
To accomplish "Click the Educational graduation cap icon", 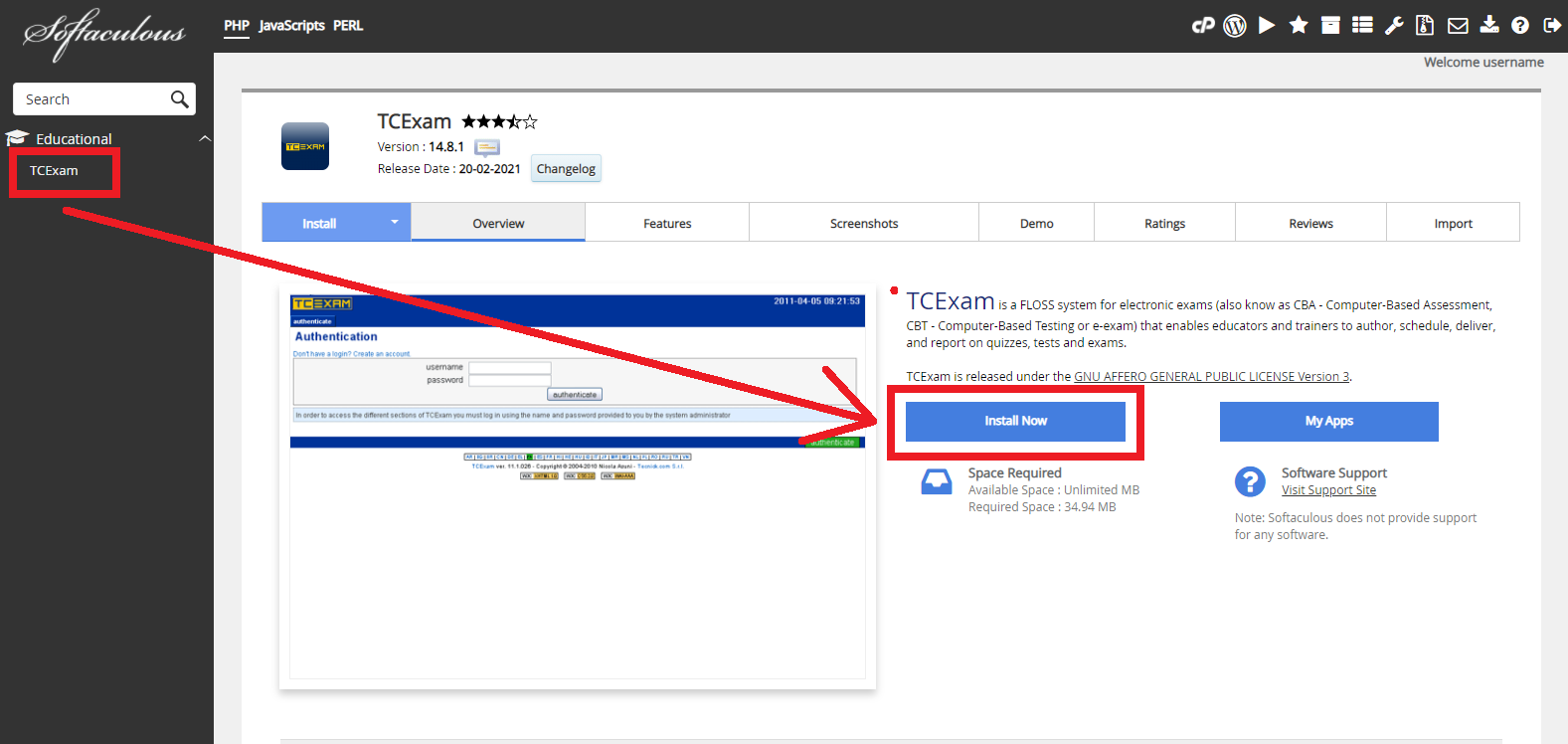I will point(17,138).
